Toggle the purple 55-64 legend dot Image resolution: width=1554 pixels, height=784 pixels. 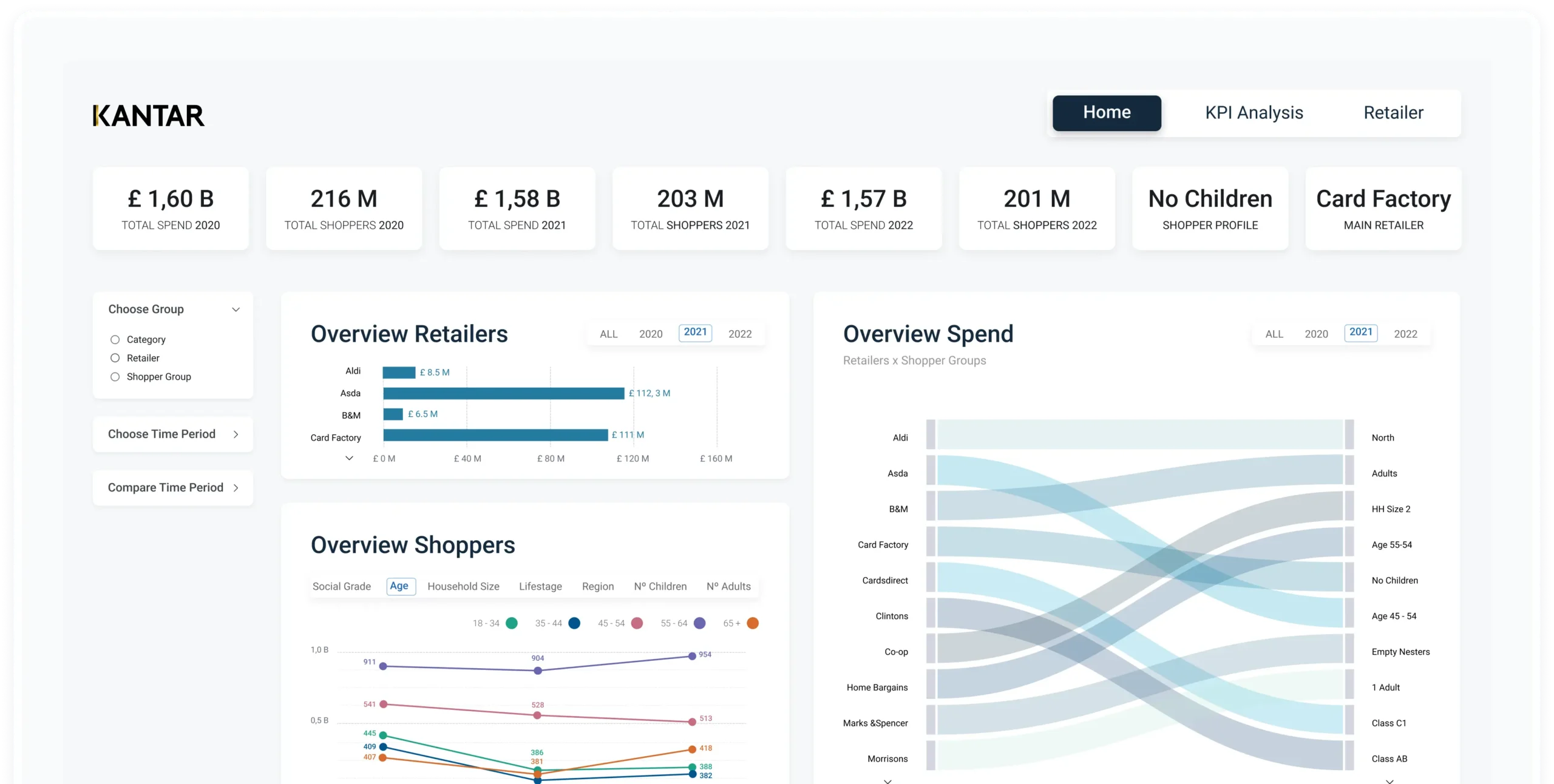[x=699, y=623]
